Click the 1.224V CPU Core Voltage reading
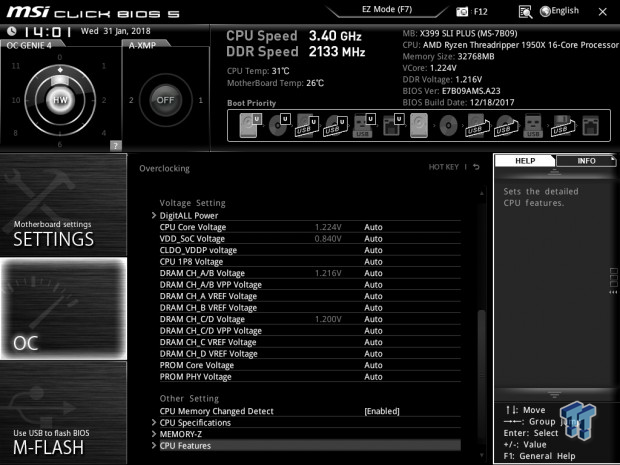Image resolution: width=620 pixels, height=465 pixels. click(328, 227)
